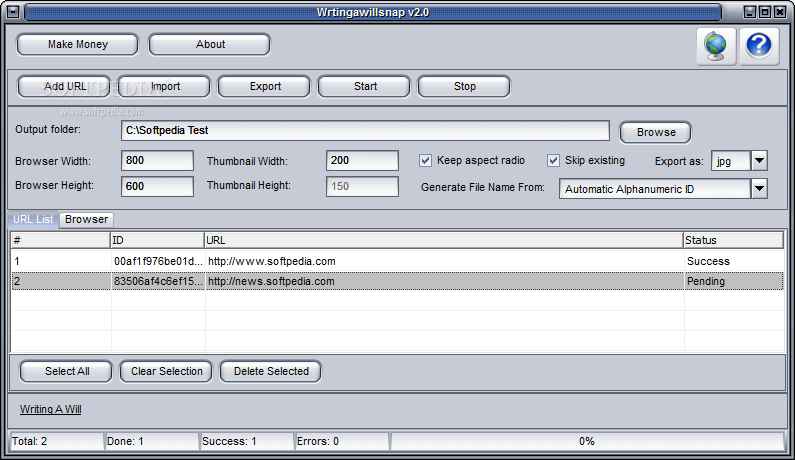Start the snapshot capture process
795x460 pixels.
tap(365, 87)
